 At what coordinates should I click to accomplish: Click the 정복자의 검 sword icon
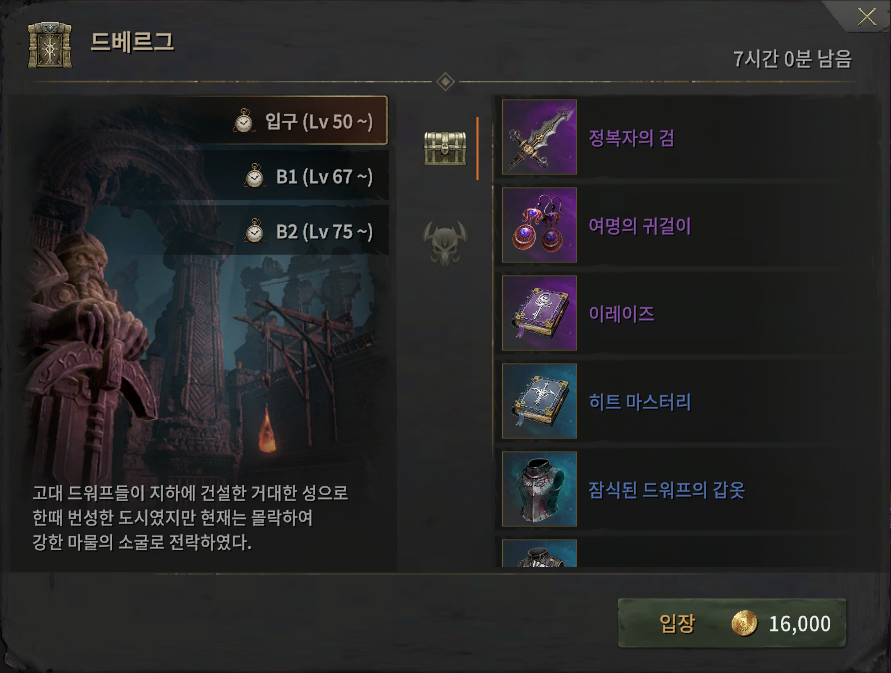point(539,137)
